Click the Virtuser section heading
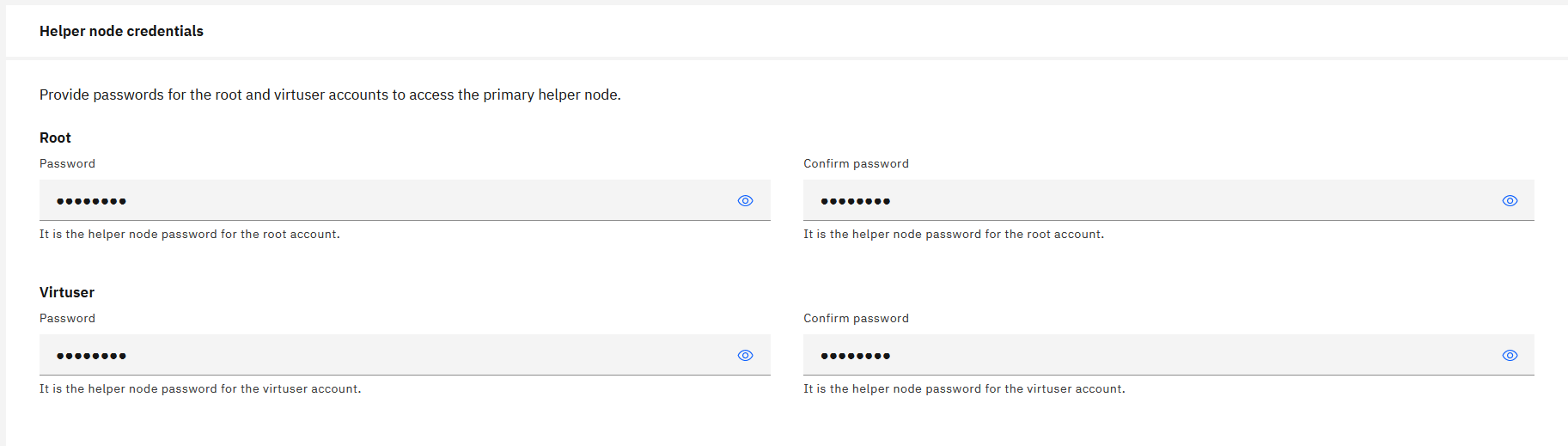 67,292
